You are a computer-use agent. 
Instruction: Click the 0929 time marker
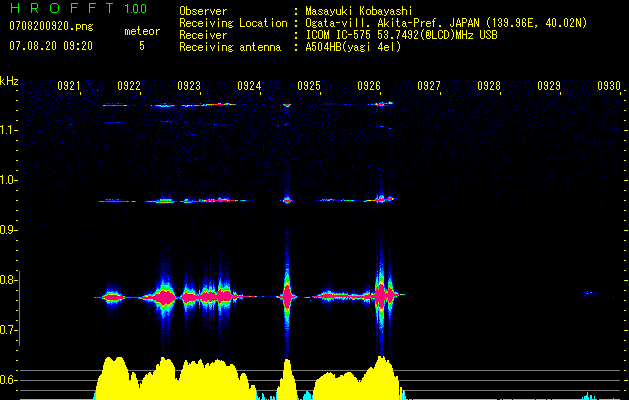pyautogui.click(x=549, y=86)
